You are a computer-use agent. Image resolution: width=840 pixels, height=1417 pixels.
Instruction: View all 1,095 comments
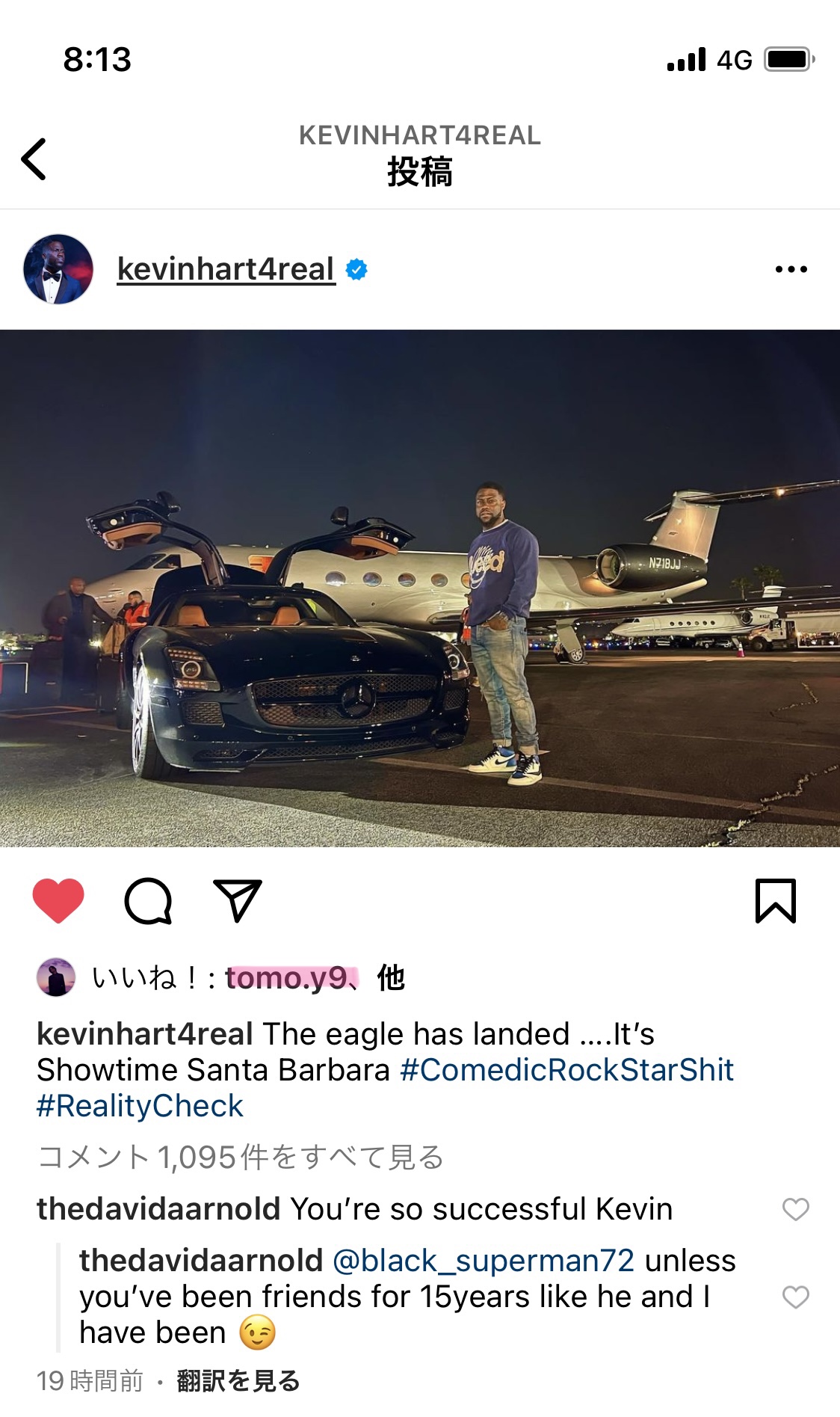click(241, 1157)
